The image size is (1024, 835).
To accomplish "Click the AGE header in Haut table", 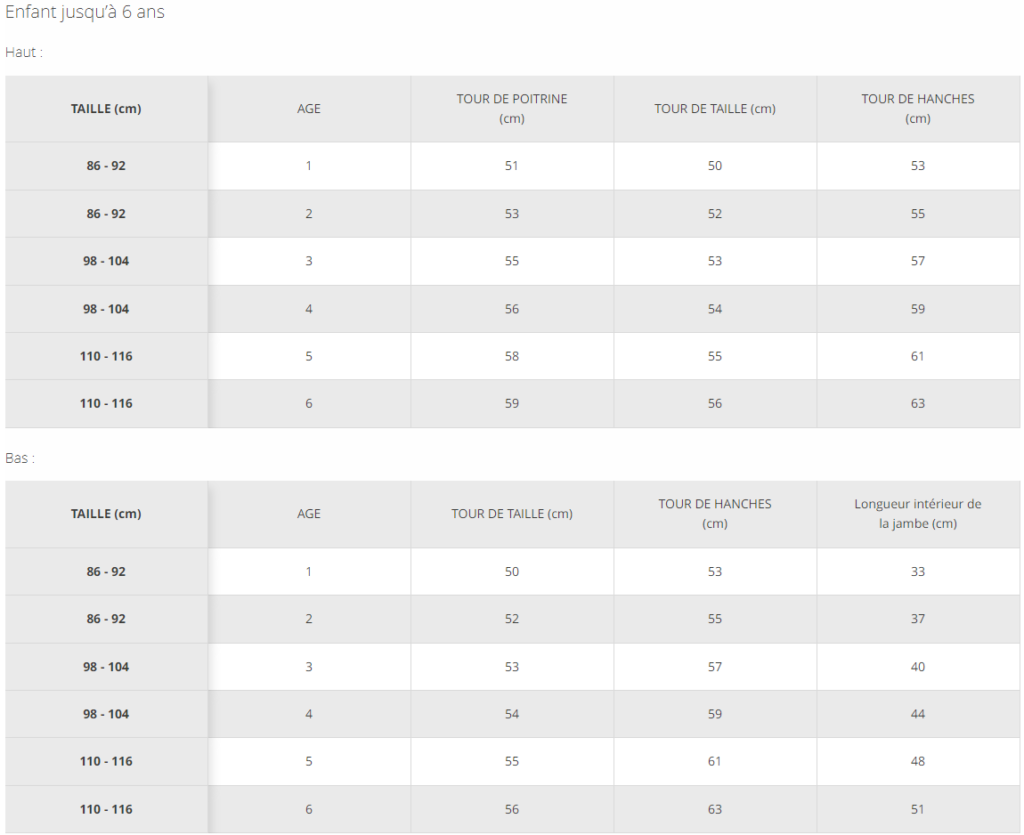I will pyautogui.click(x=309, y=109).
